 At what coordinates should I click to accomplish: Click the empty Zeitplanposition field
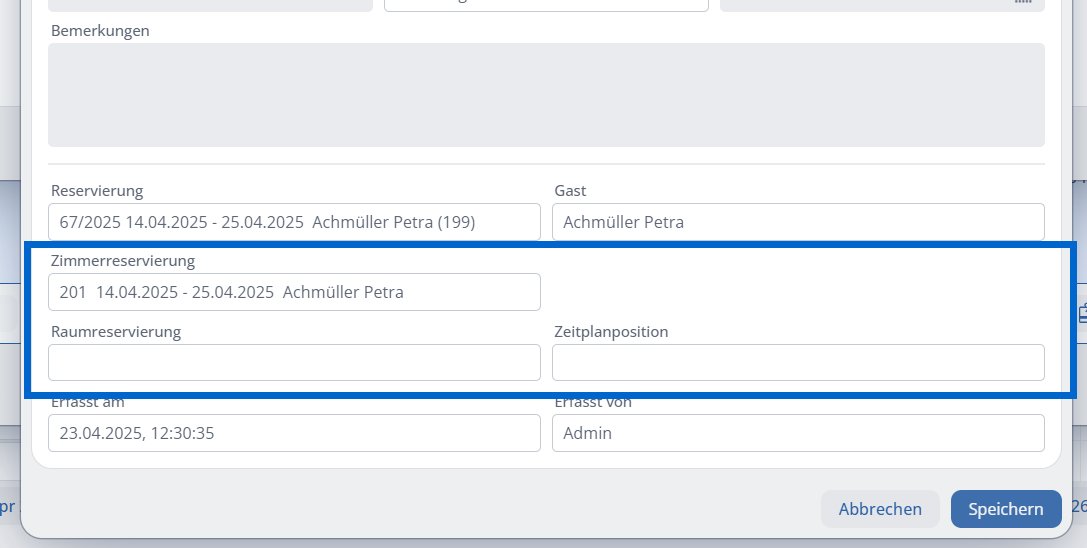(x=798, y=363)
